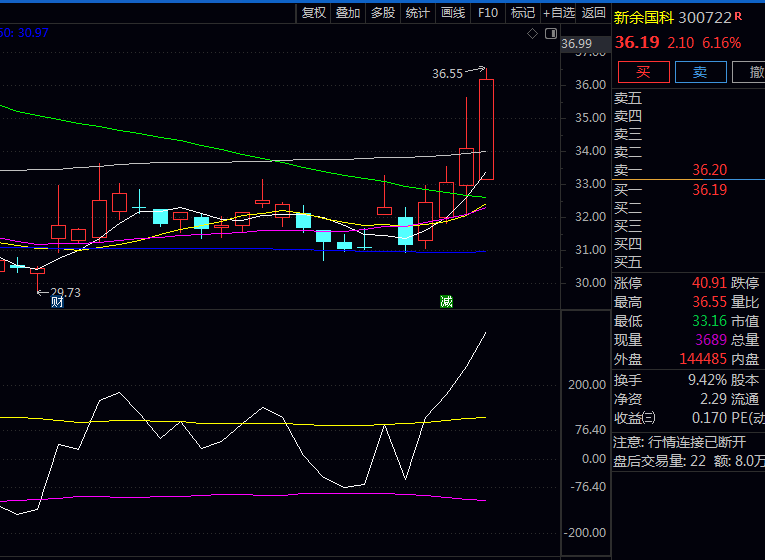Open the 标记 mark menu

pyautogui.click(x=523, y=13)
